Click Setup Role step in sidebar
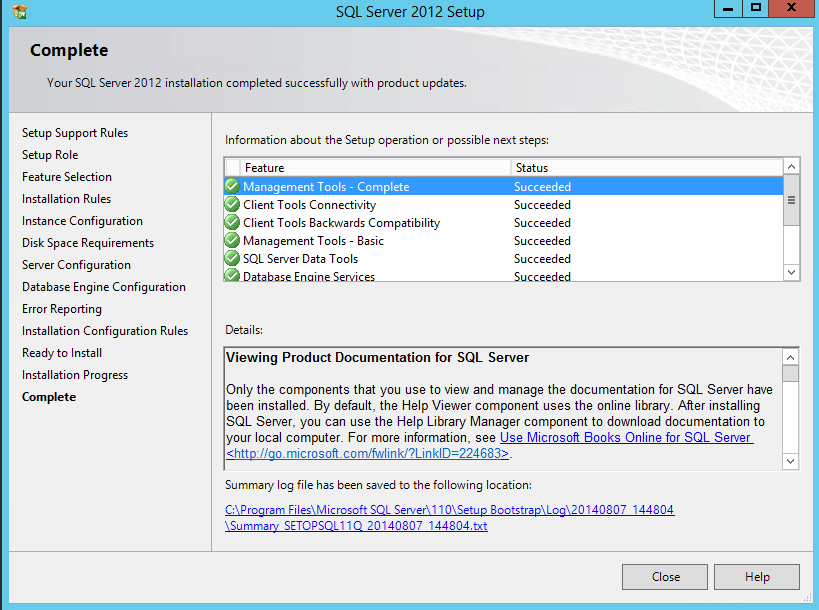819x610 pixels. (50, 155)
